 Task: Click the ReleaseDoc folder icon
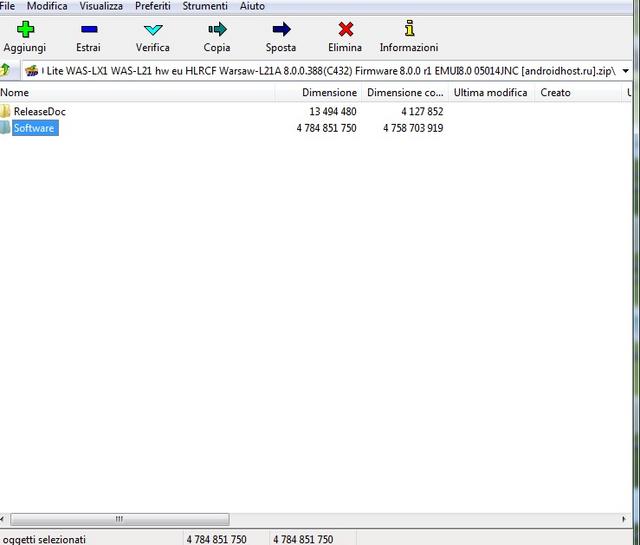[x=5, y=111]
